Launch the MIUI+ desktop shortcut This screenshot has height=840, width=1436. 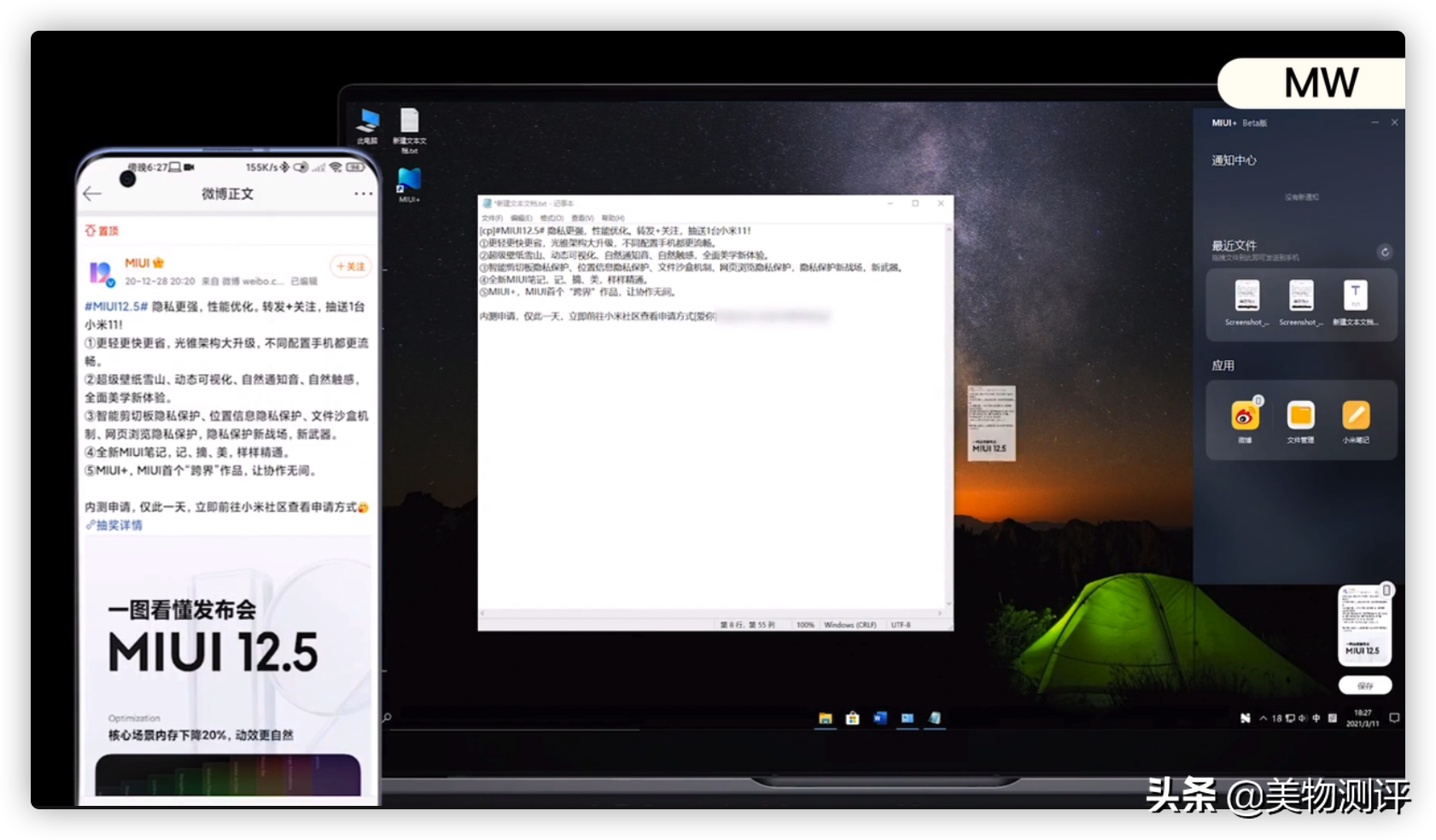click(x=409, y=185)
